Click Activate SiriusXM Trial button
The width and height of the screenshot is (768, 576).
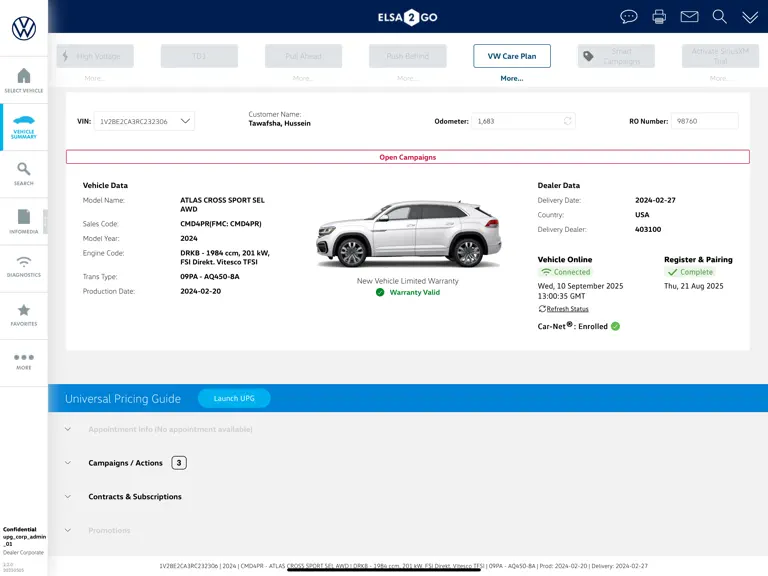(720, 56)
